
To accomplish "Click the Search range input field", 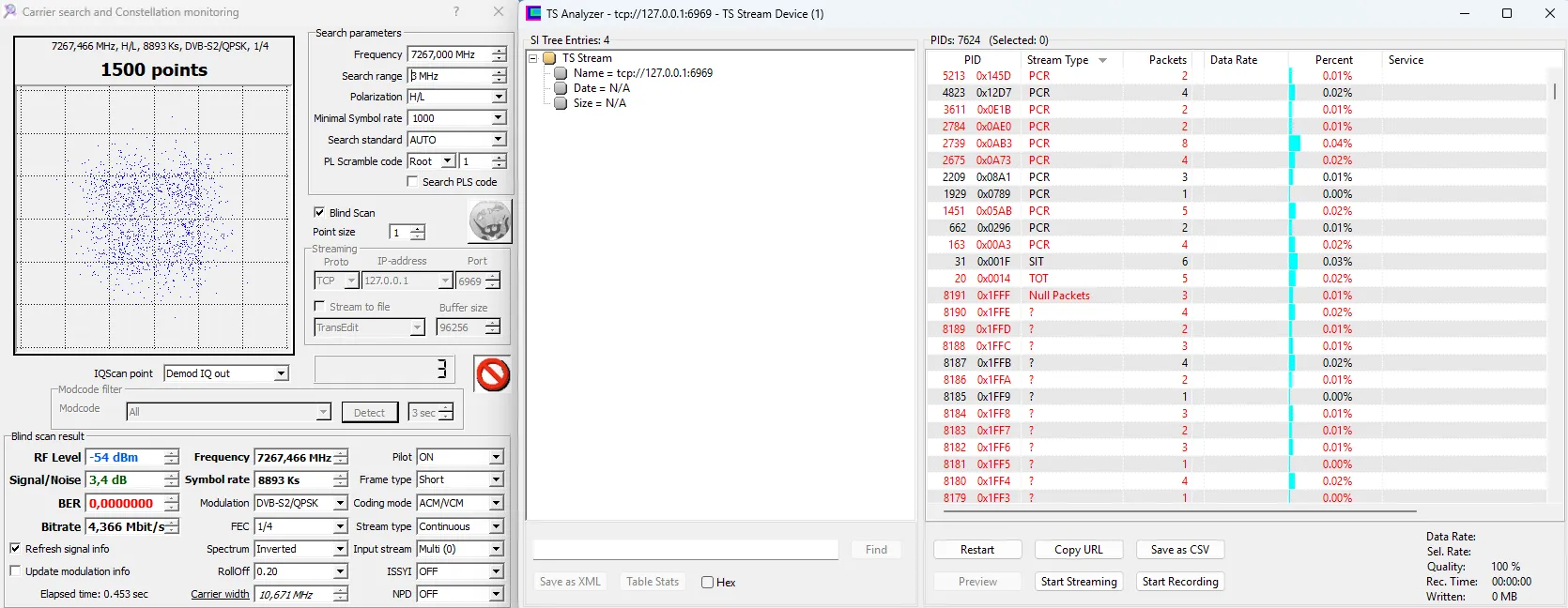I will click(449, 76).
